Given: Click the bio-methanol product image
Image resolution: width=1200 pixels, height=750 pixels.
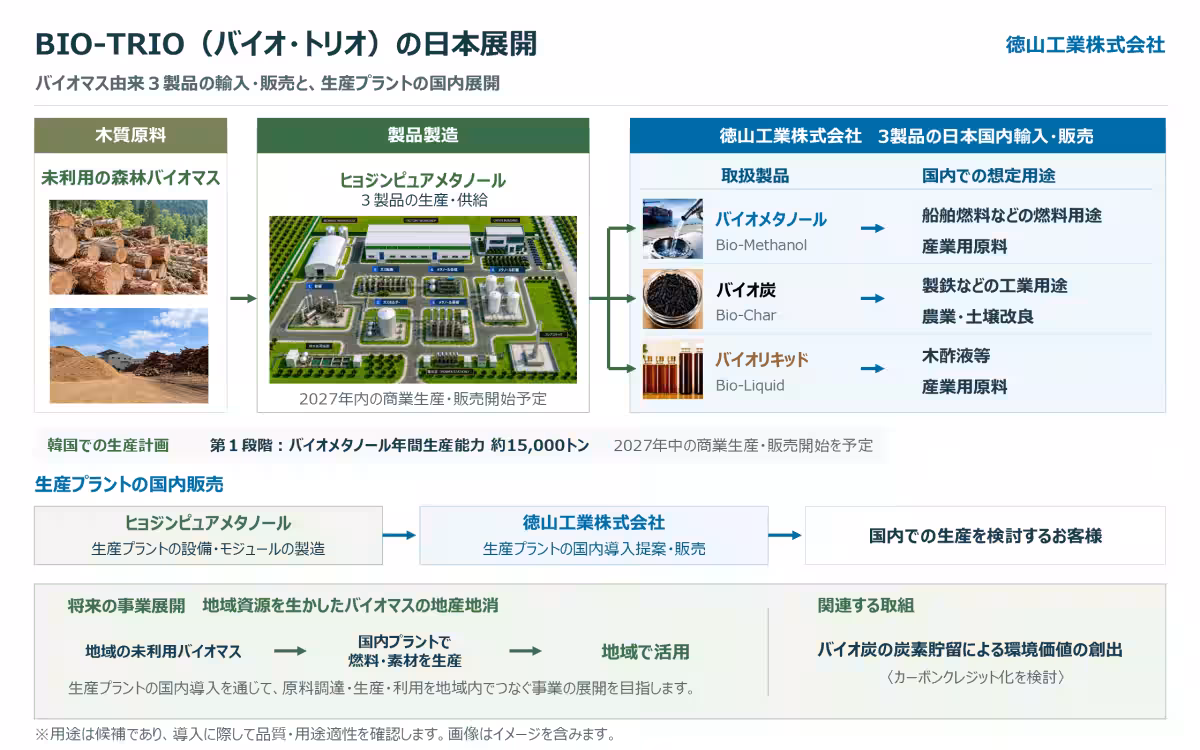Looking at the screenshot, I should click(x=672, y=229).
